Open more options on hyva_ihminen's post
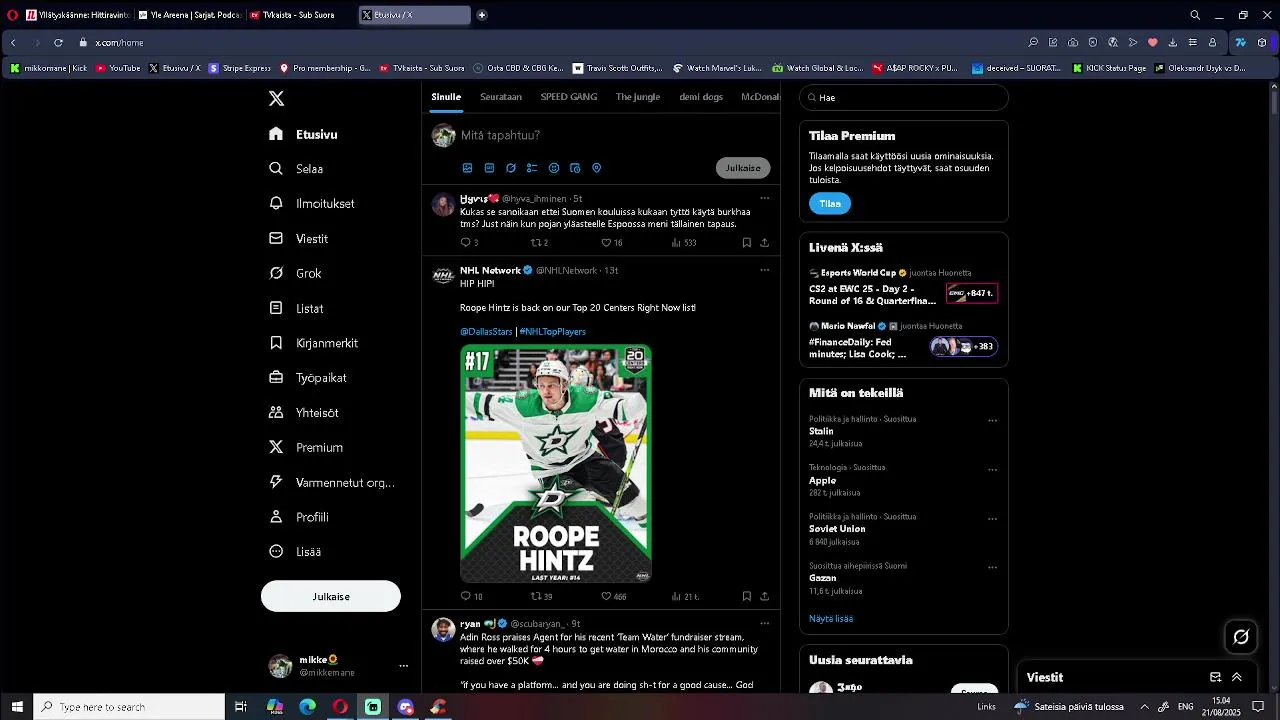The width and height of the screenshot is (1280, 720). pos(765,198)
